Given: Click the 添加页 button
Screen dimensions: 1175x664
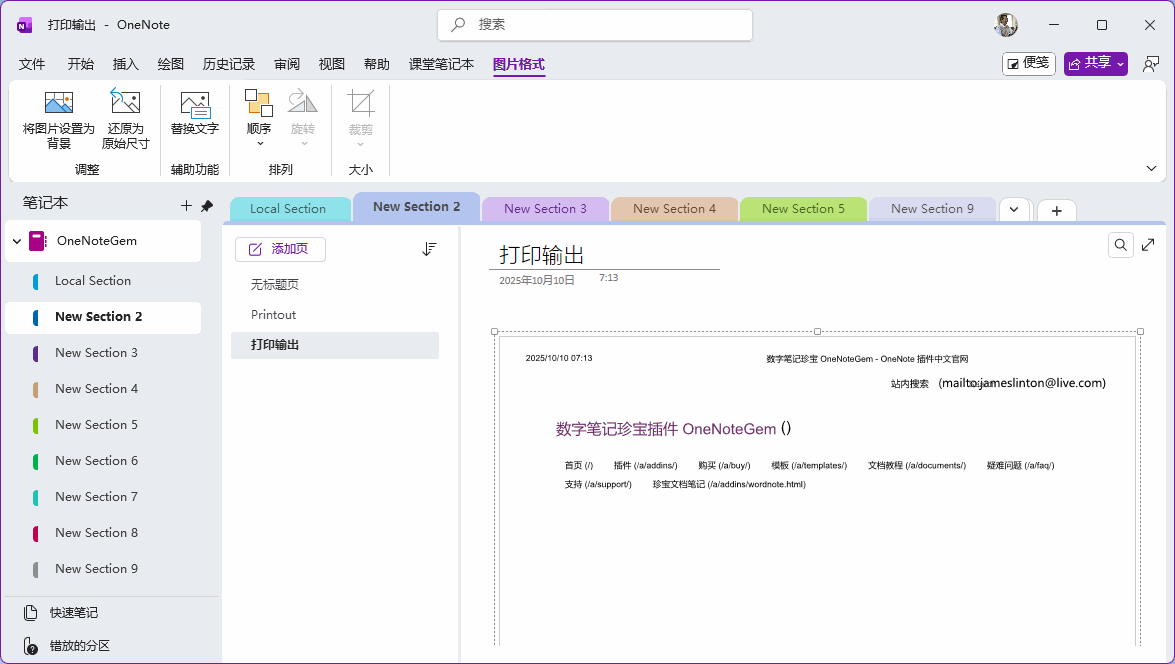Looking at the screenshot, I should pos(280,249).
